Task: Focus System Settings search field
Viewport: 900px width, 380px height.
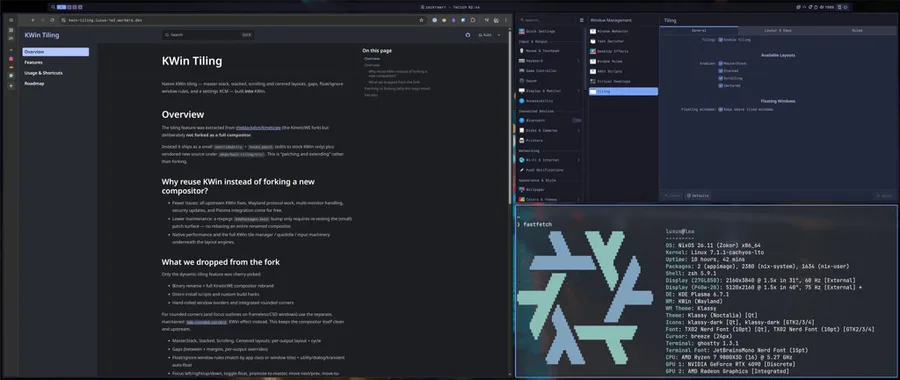Action: click(x=547, y=20)
